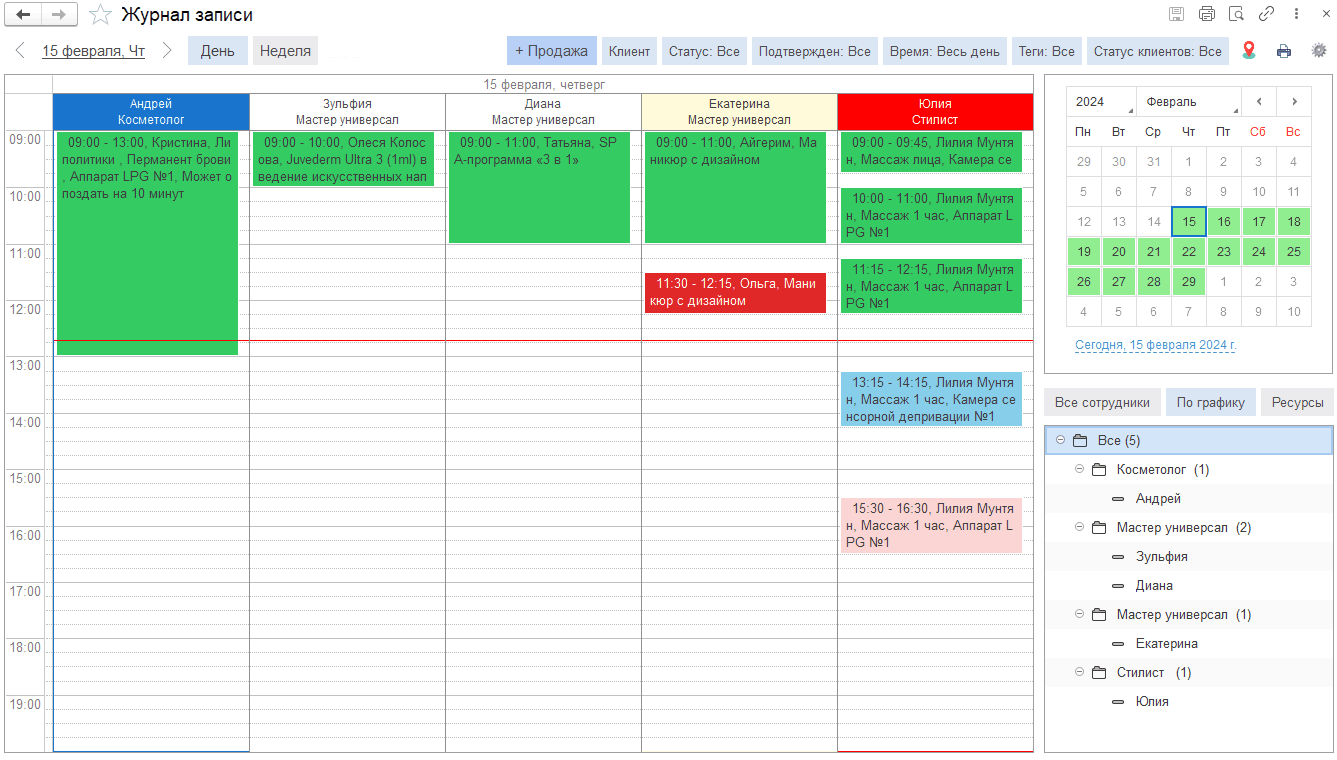1337x760 pixels.
Task: Open the Статус: Все filter
Action: coord(704,51)
